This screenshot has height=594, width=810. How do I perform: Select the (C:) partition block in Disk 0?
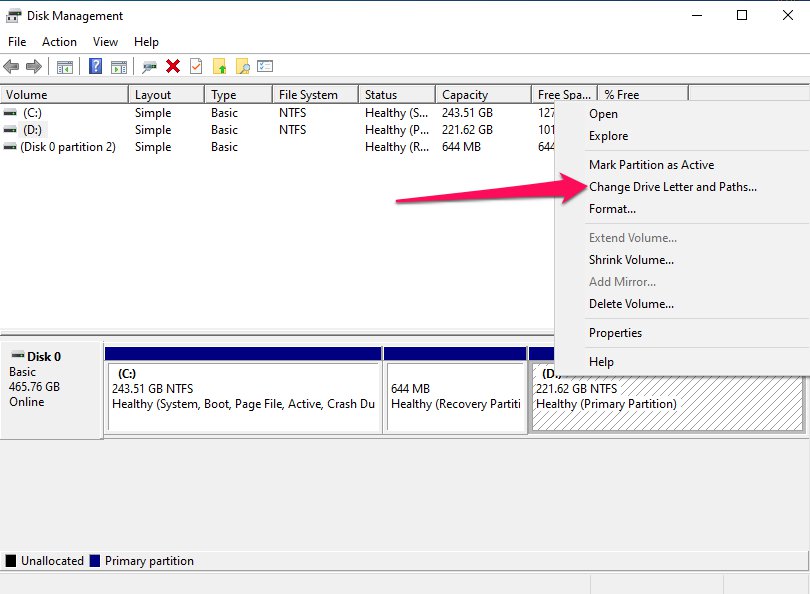tap(243, 396)
